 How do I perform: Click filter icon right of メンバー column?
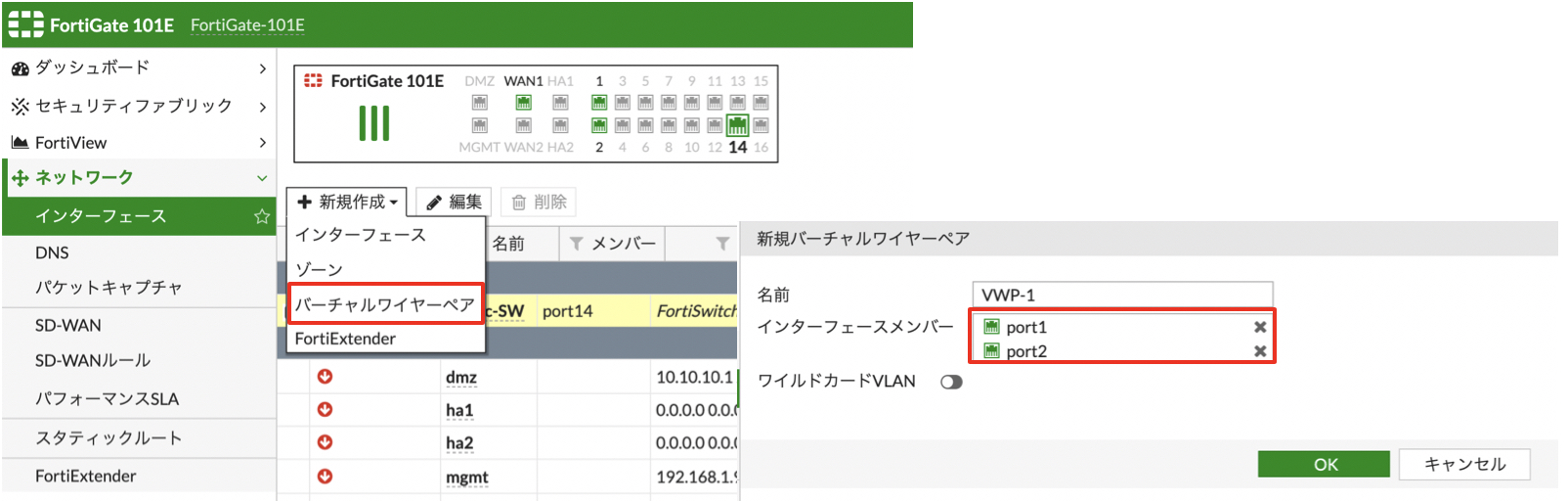point(722,244)
